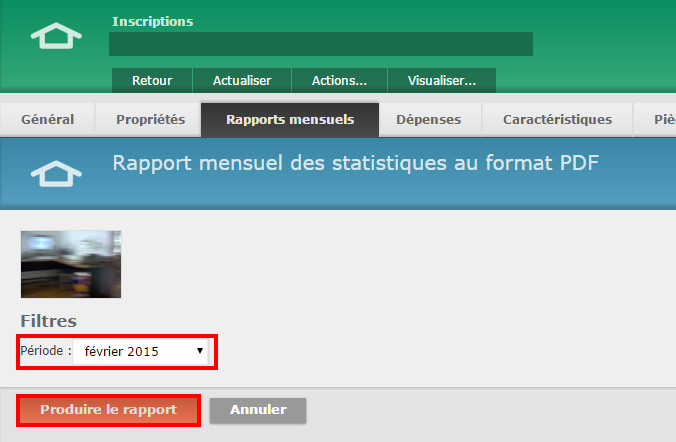Click the dark green bar under Inscriptions
Image resolution: width=676 pixels, height=442 pixels.
point(320,44)
